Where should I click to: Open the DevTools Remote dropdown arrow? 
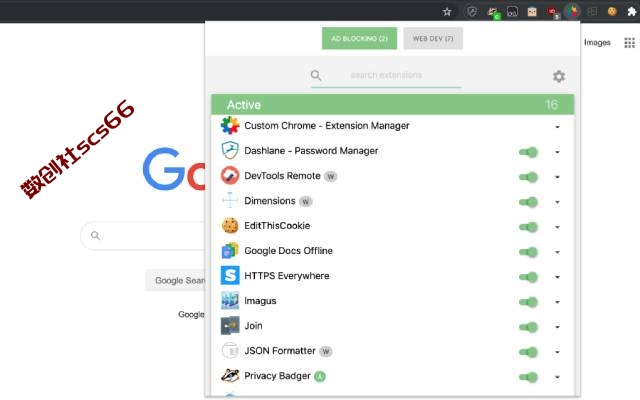[557, 177]
